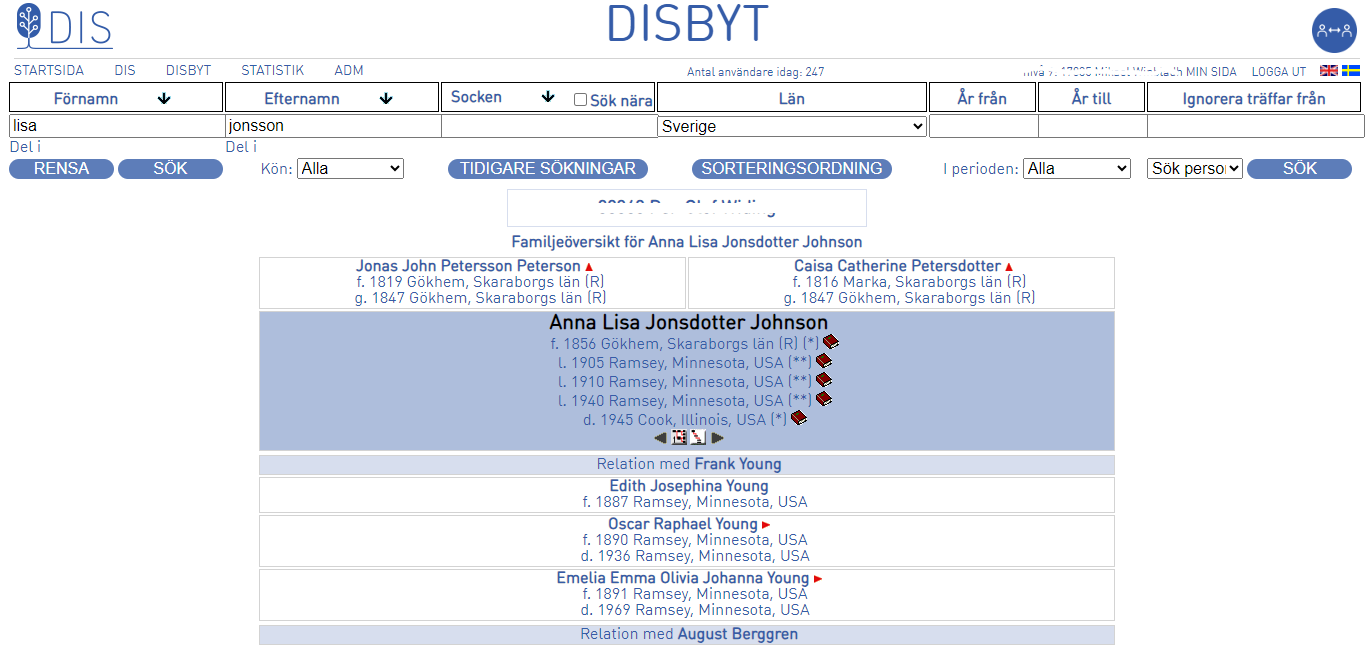The image size is (1372, 655).
Task: Go to STARTSIDA in navigation
Action: pos(49,71)
